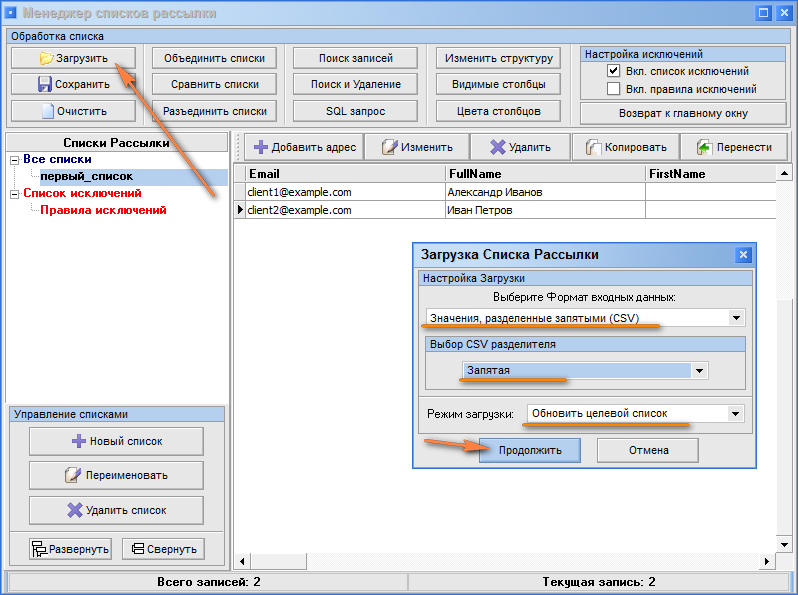
Task: Select Все списки tree item
Action: pyautogui.click(x=58, y=159)
